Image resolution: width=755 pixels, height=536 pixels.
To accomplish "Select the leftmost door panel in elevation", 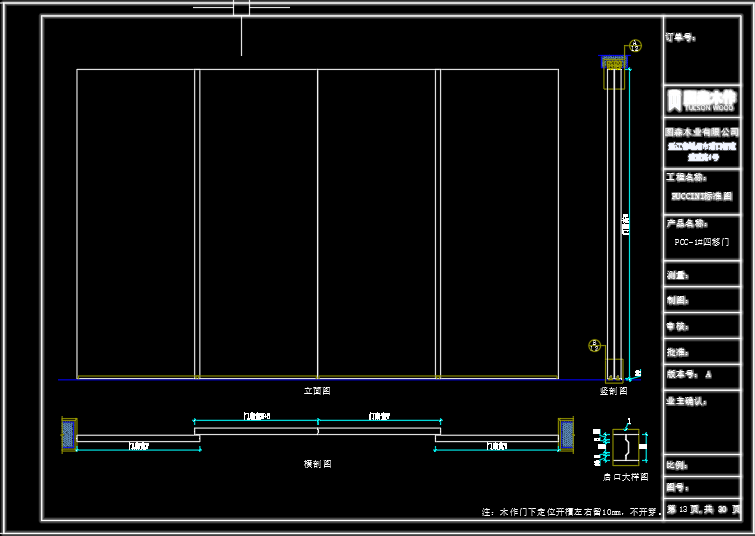I will pyautogui.click(x=136, y=223).
